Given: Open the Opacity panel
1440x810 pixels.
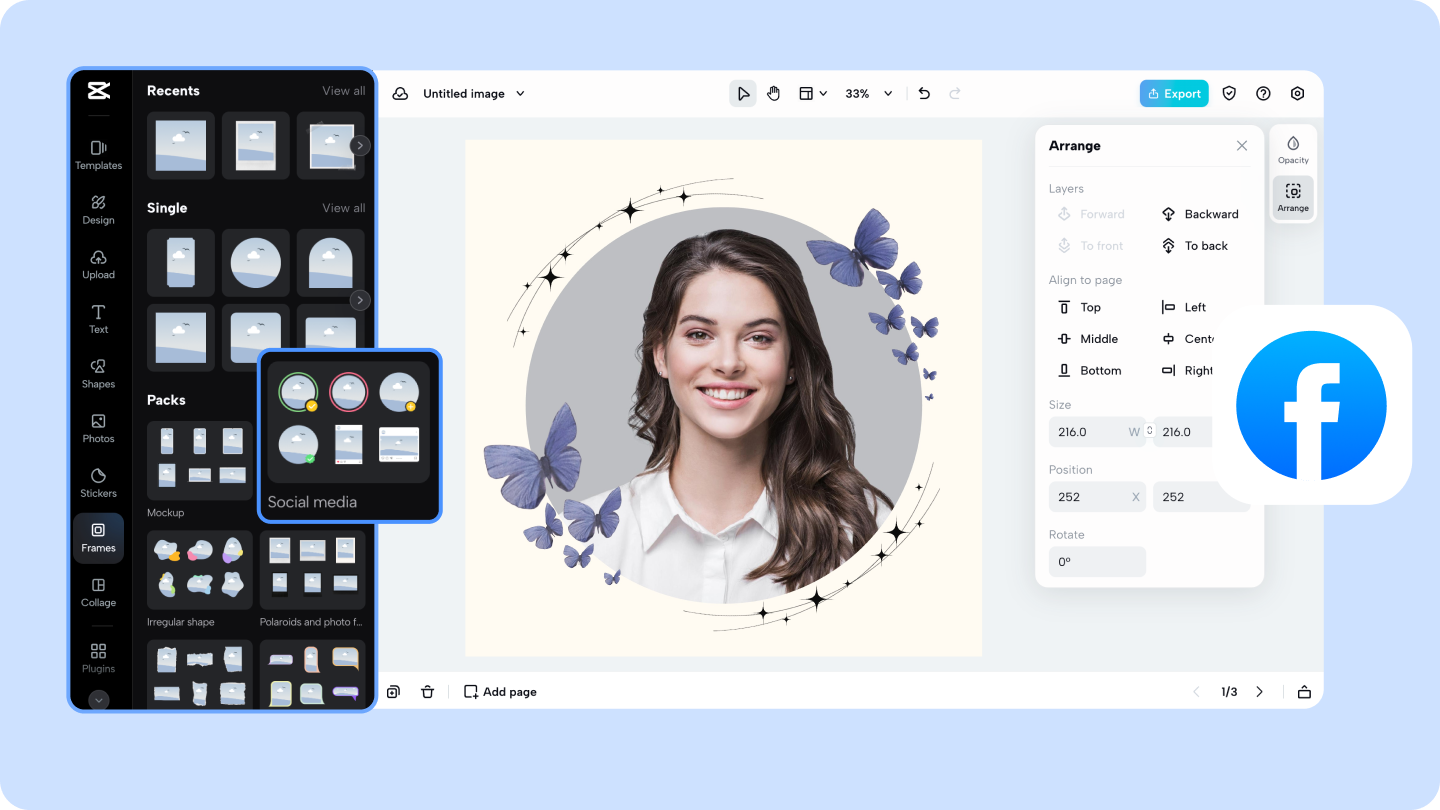Looking at the screenshot, I should point(1293,151).
